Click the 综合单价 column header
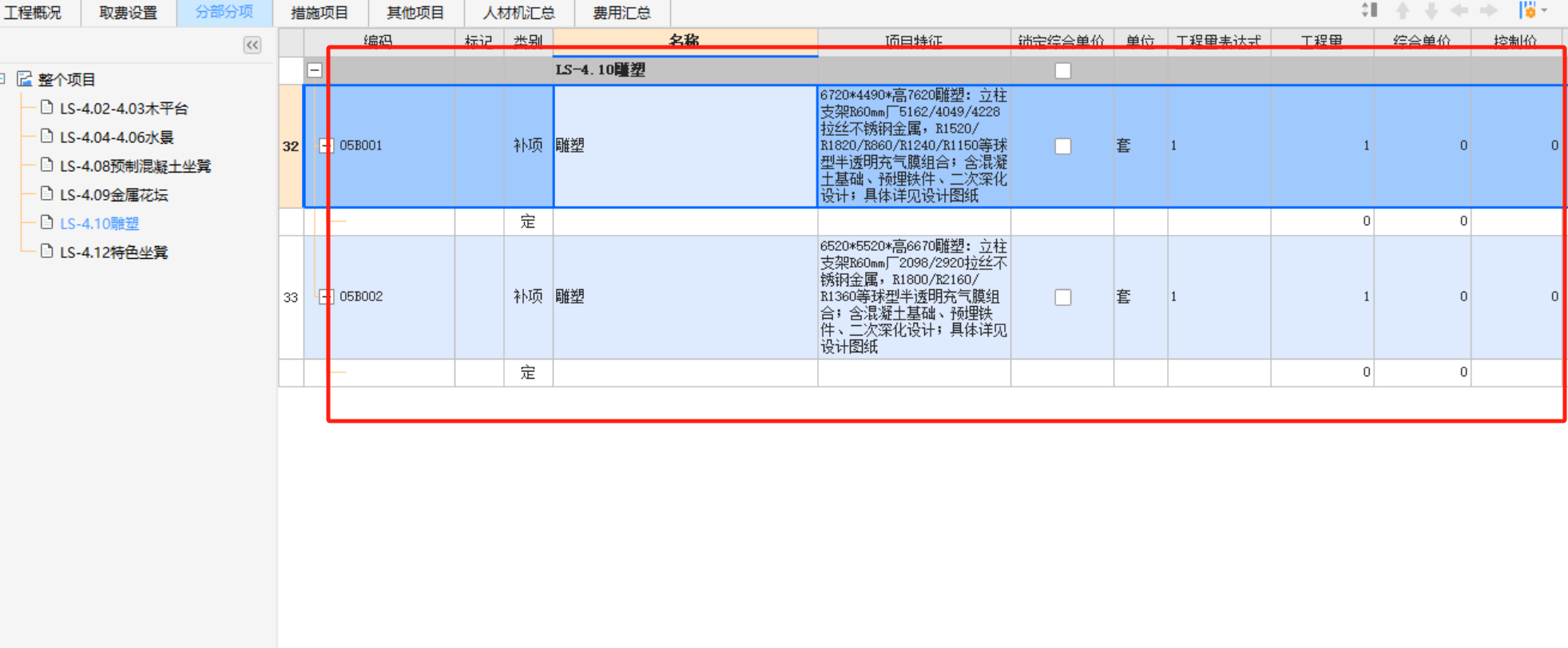Screen dimensions: 1568x648 (1422, 42)
